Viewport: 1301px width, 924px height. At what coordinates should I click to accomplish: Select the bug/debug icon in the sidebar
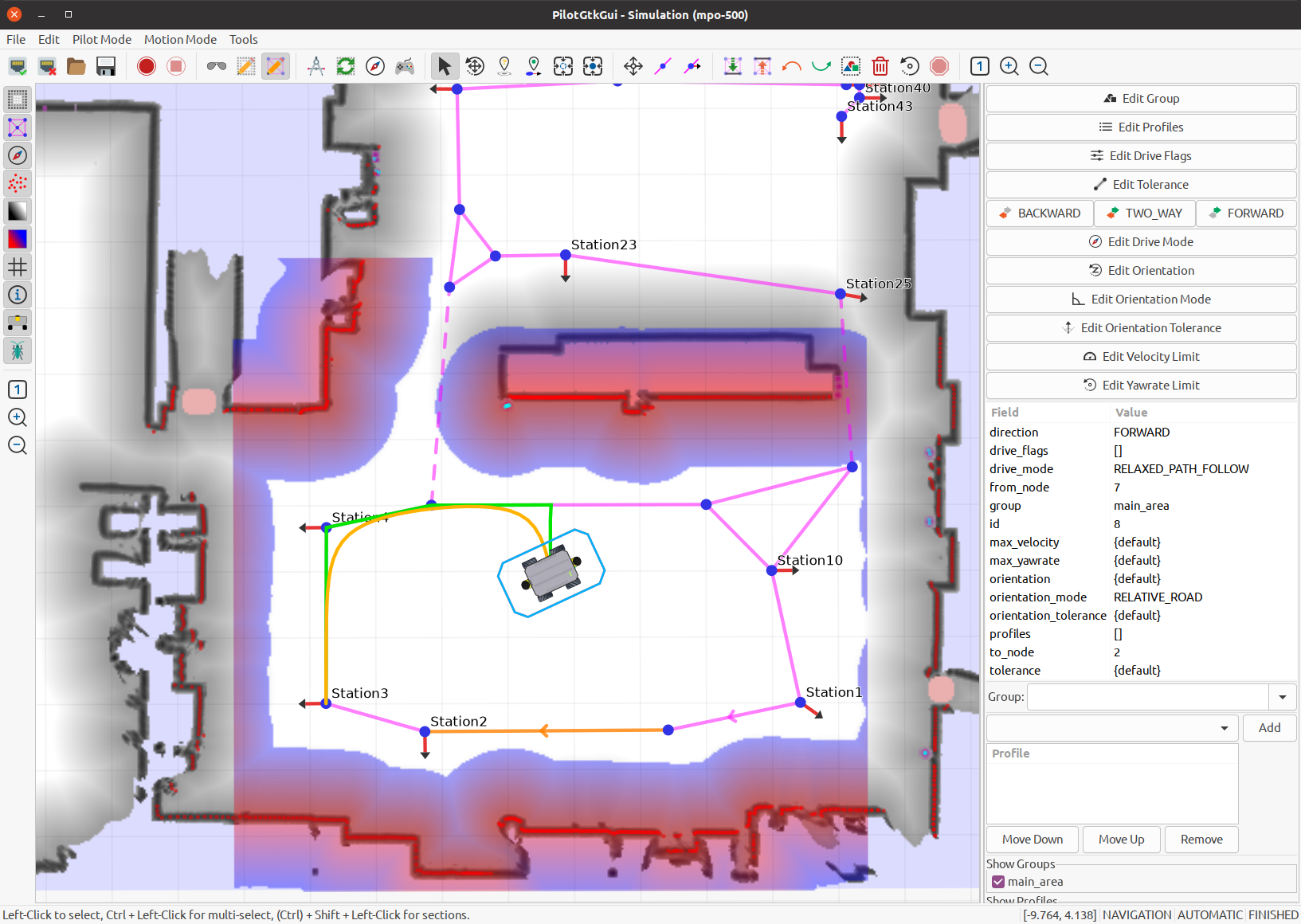tap(18, 350)
